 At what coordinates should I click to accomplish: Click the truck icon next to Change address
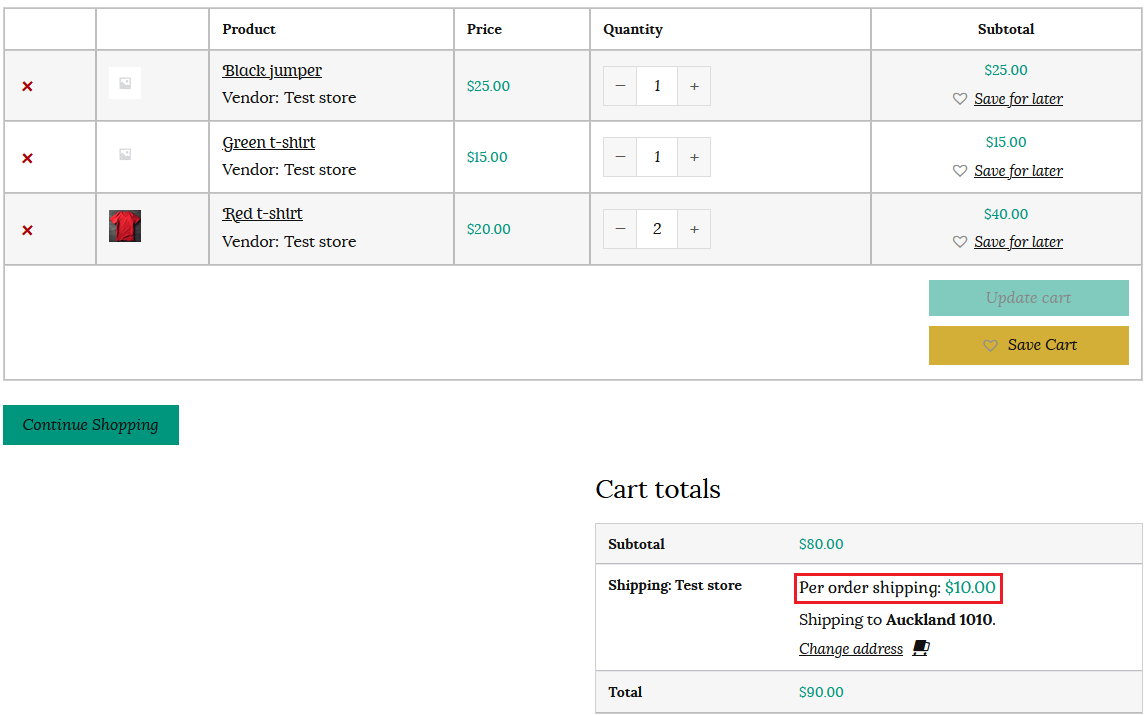tap(920, 648)
